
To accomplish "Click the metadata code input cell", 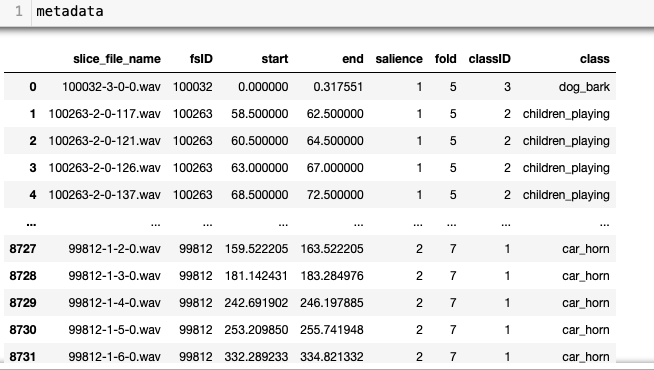I will click(x=342, y=12).
